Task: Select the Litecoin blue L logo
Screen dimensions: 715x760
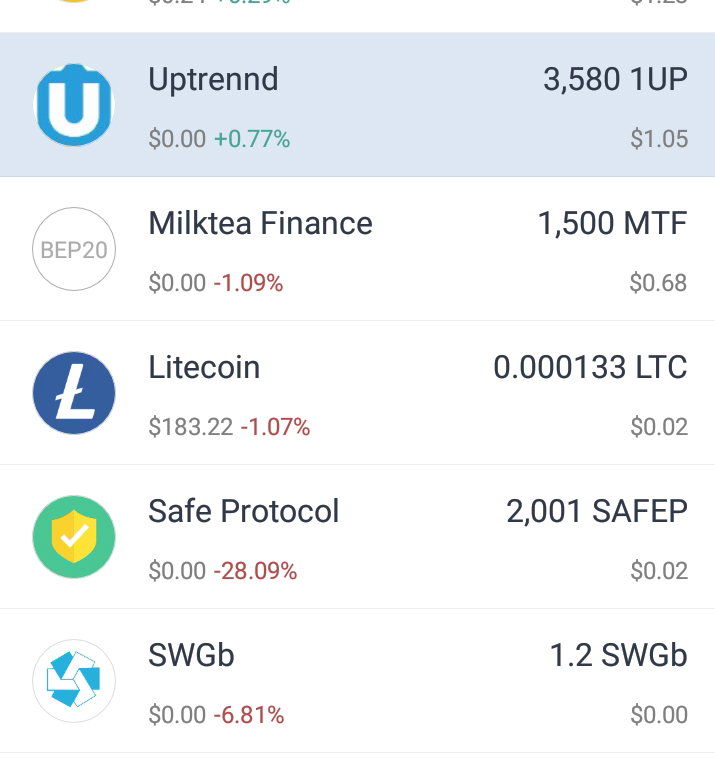Action: point(74,393)
